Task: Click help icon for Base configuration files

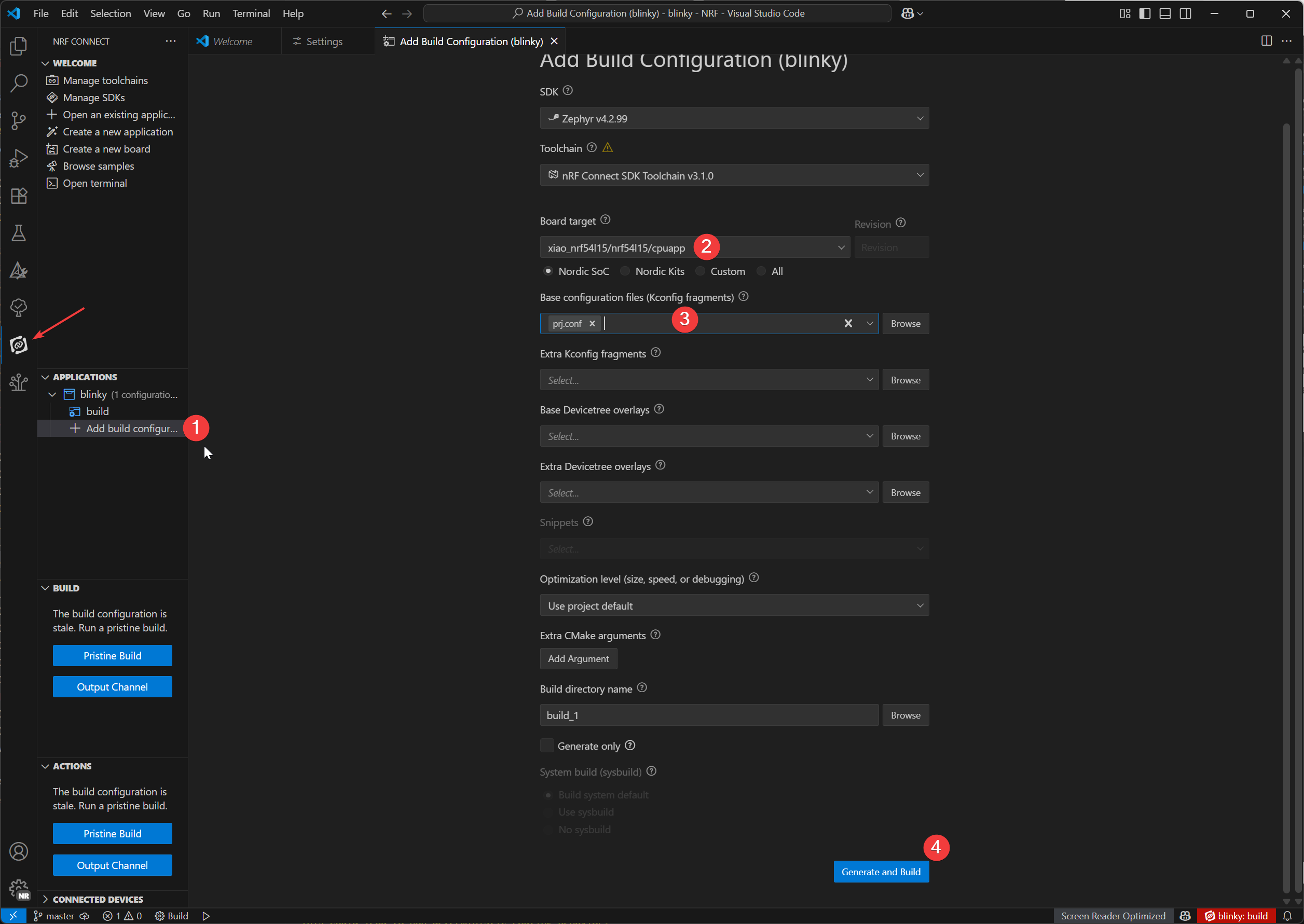Action: click(x=744, y=296)
